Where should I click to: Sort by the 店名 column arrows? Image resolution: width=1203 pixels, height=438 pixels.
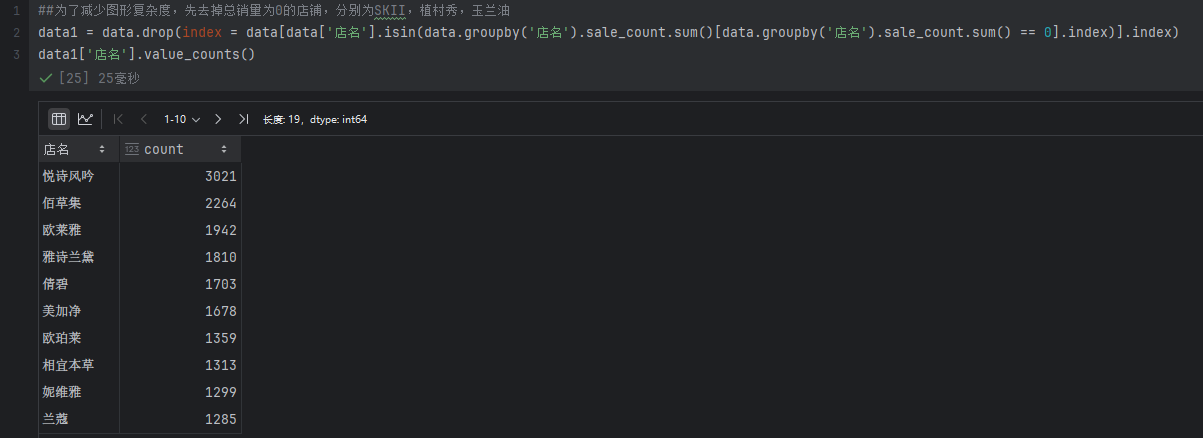coord(102,149)
